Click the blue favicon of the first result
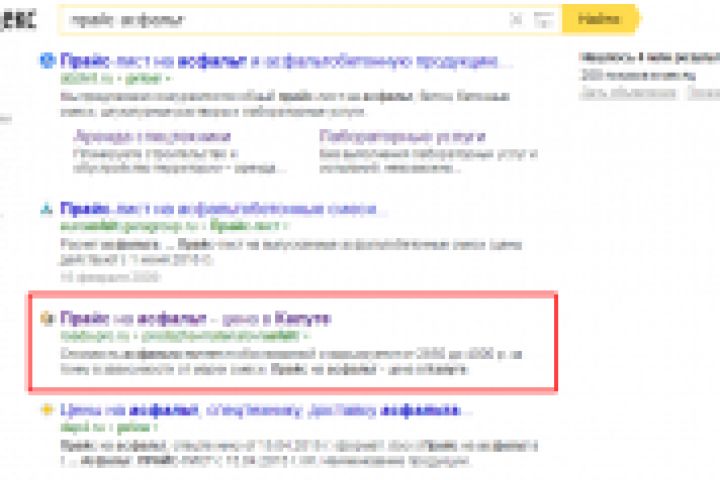Viewport: 720px width, 480px height. [47, 61]
